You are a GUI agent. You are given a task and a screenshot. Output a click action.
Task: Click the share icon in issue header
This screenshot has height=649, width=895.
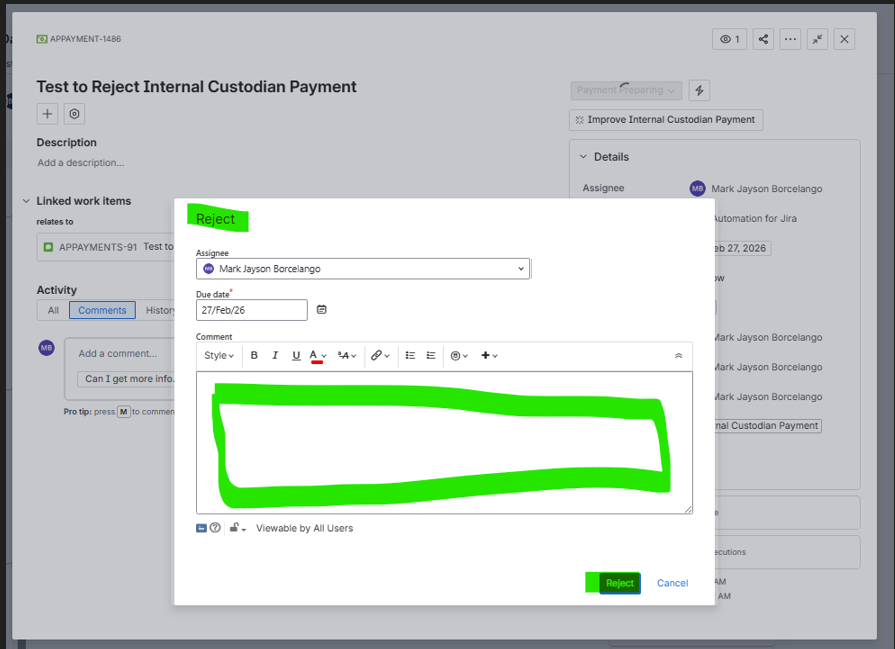tap(763, 39)
